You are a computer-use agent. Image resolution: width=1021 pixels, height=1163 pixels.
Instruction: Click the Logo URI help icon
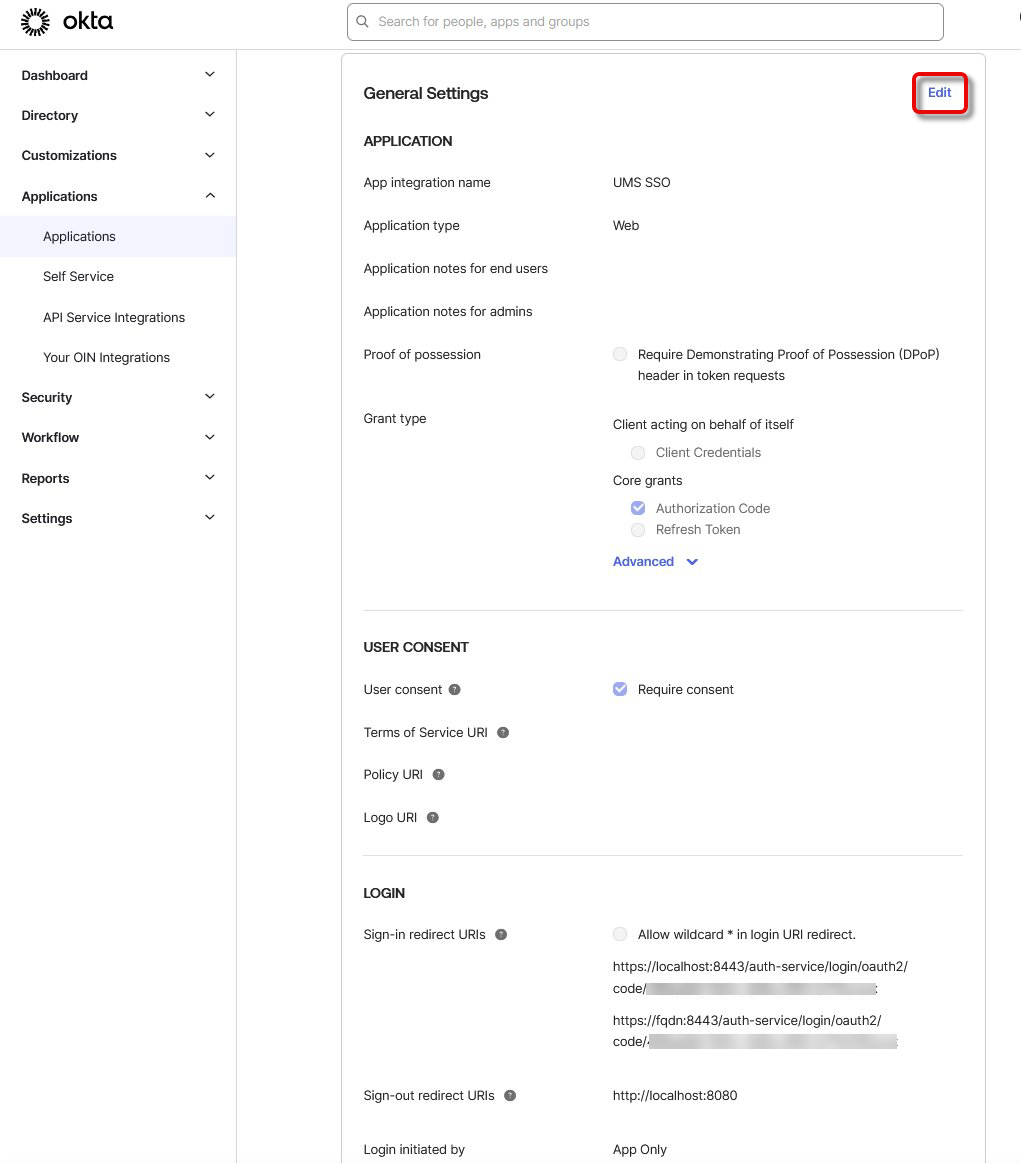[x=433, y=818]
